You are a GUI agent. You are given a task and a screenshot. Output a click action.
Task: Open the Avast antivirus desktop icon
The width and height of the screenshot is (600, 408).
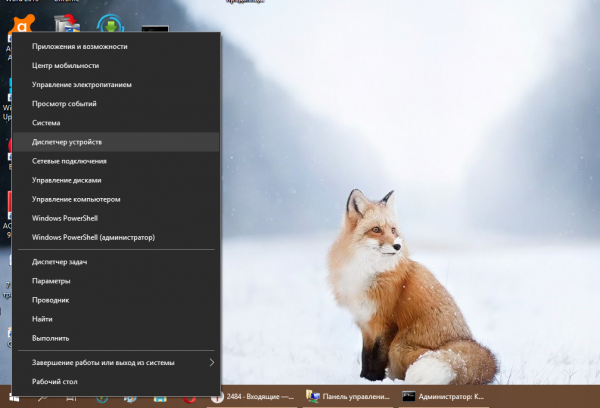point(20,26)
